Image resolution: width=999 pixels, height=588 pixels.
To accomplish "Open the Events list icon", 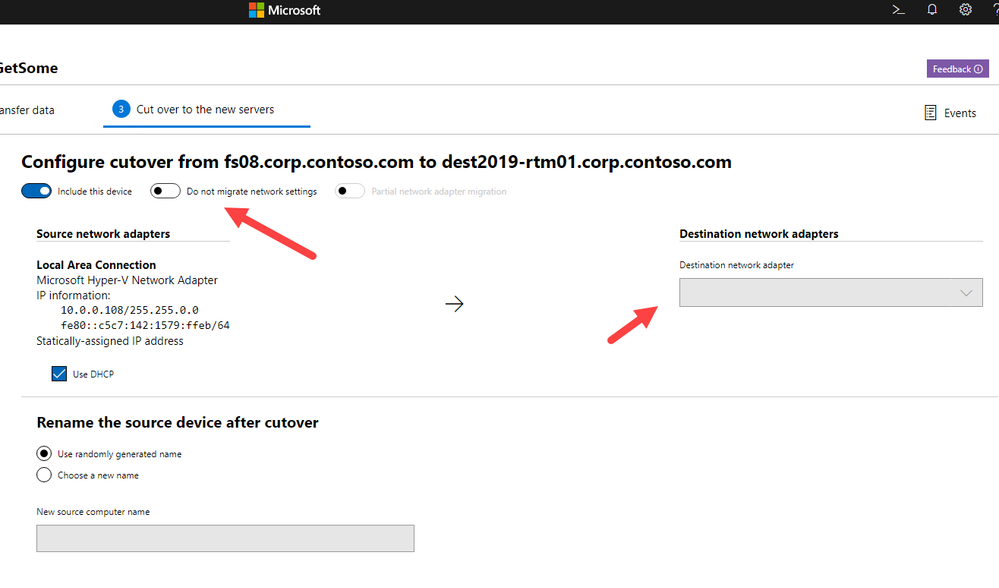I will click(x=930, y=113).
